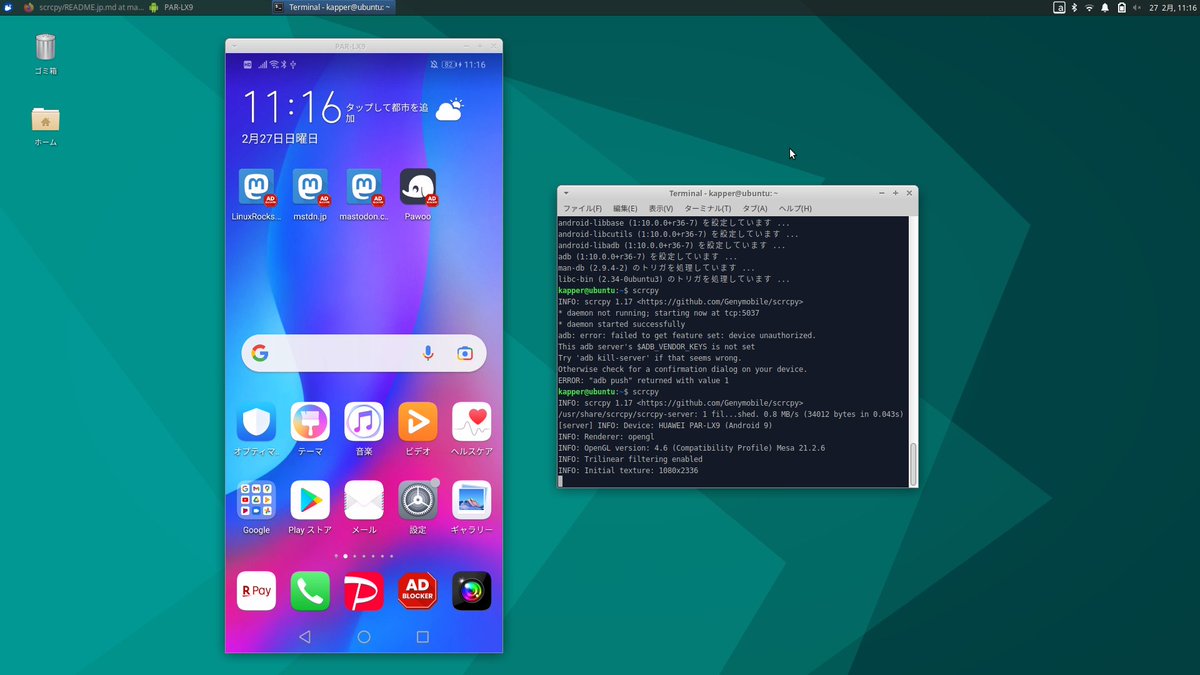Open the ヘルスケア health app
The width and height of the screenshot is (1200, 675).
471,423
